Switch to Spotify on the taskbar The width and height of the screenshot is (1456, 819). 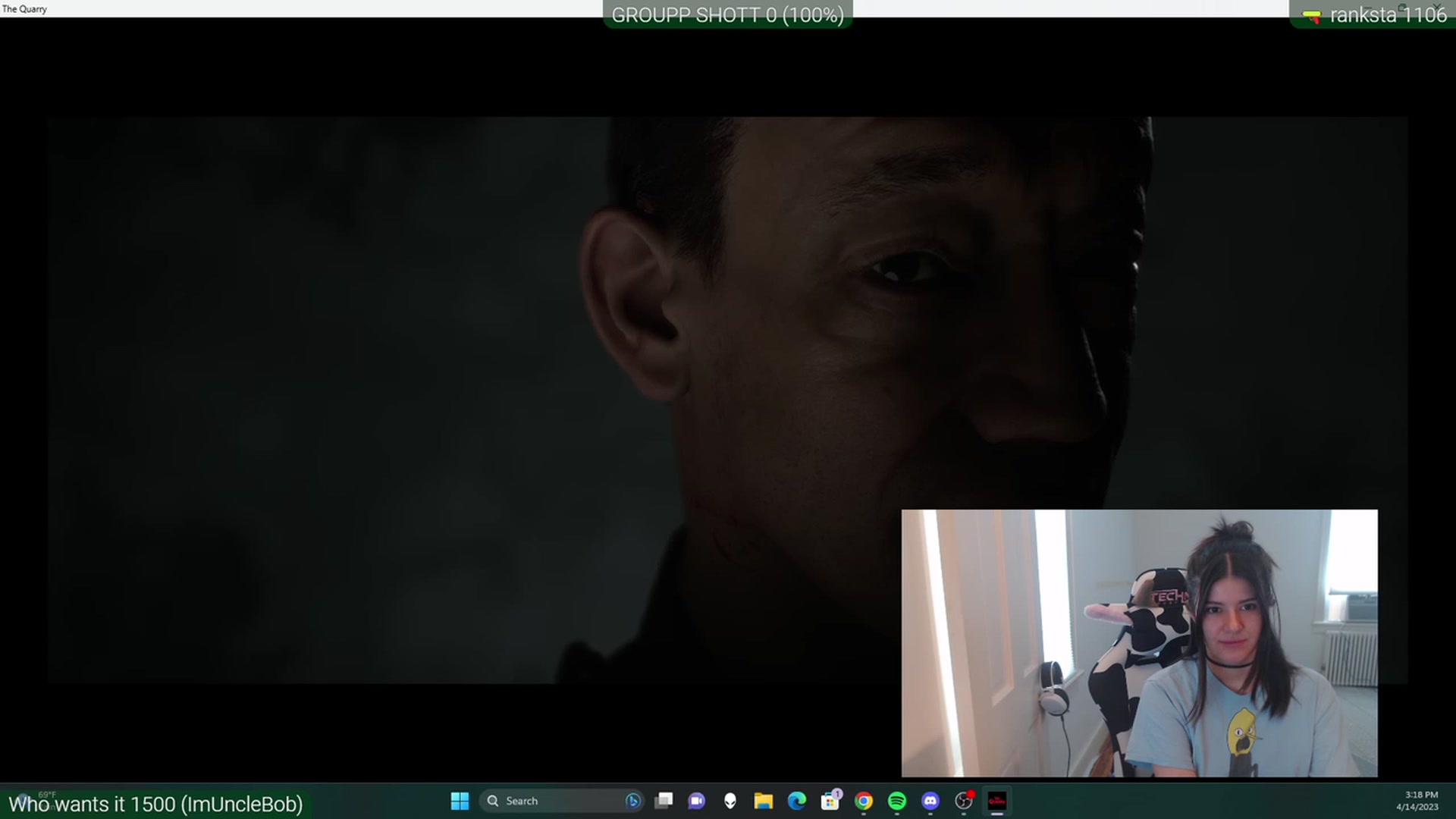[896, 801]
